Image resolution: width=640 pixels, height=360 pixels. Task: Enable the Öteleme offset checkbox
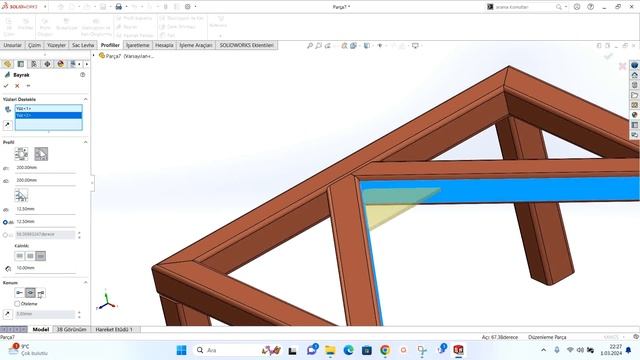pyautogui.click(x=17, y=304)
